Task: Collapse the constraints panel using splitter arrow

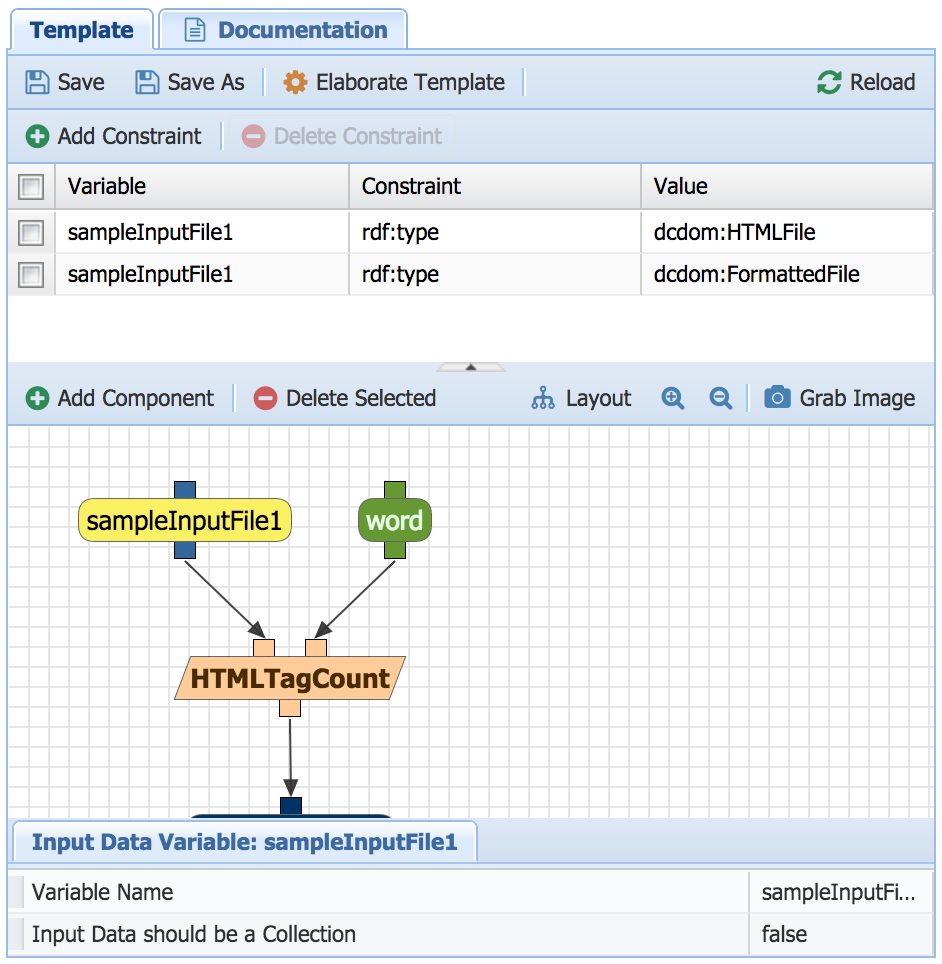Action: point(471,367)
